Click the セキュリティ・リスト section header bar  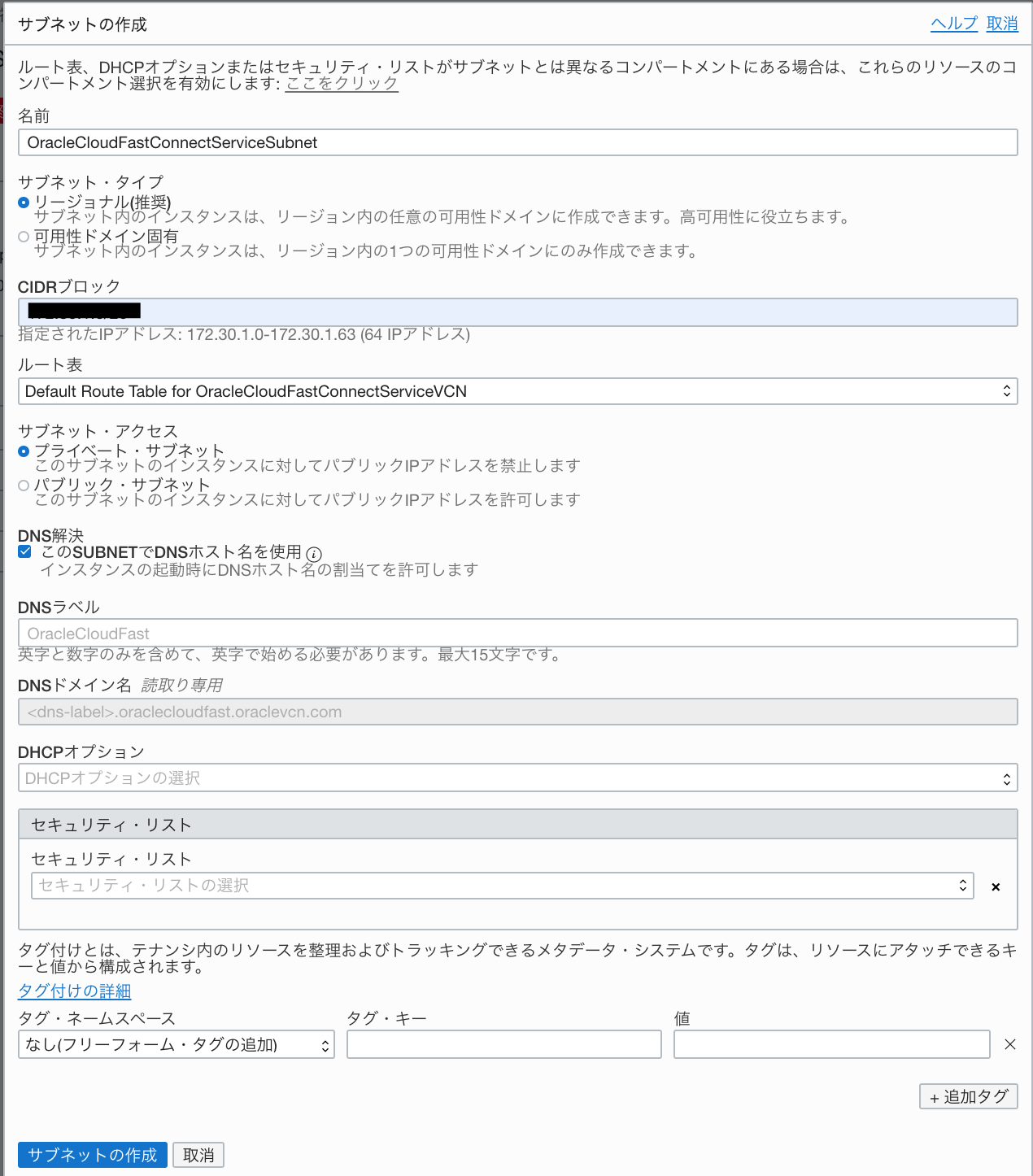pos(517,824)
